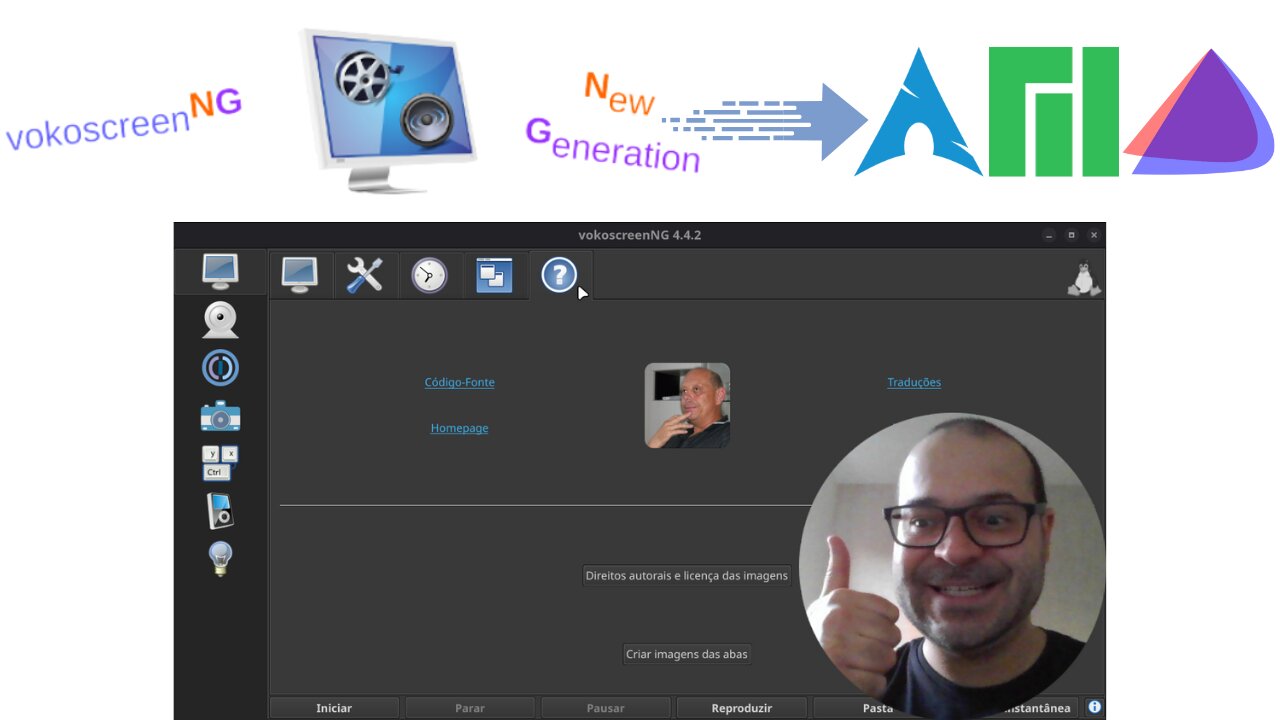Image resolution: width=1280 pixels, height=720 pixels.
Task: Open the media player sidebar tab
Action: 220,511
